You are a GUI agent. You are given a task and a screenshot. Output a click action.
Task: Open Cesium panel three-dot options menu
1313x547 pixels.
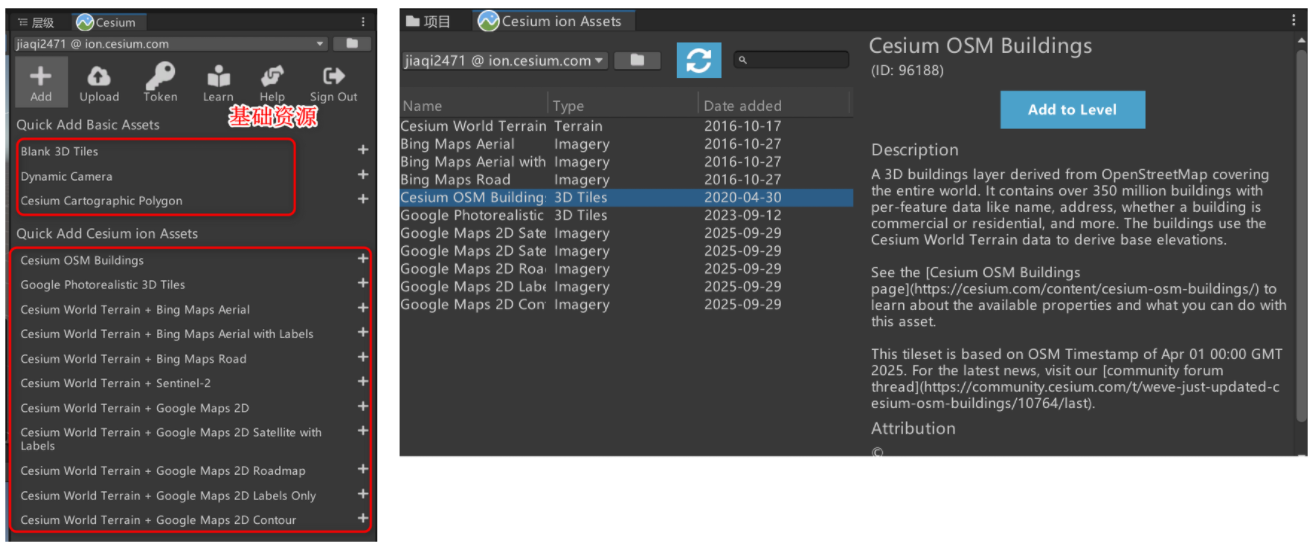[363, 21]
